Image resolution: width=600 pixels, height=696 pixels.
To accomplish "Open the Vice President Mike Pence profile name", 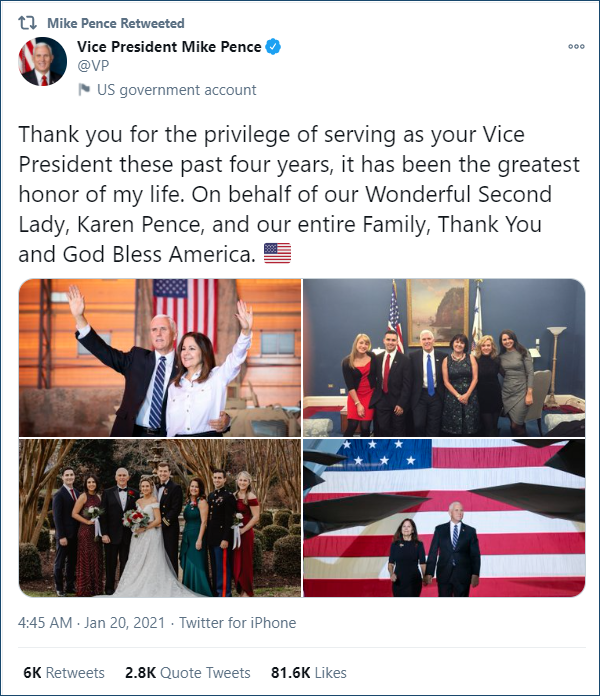I will [x=169, y=47].
